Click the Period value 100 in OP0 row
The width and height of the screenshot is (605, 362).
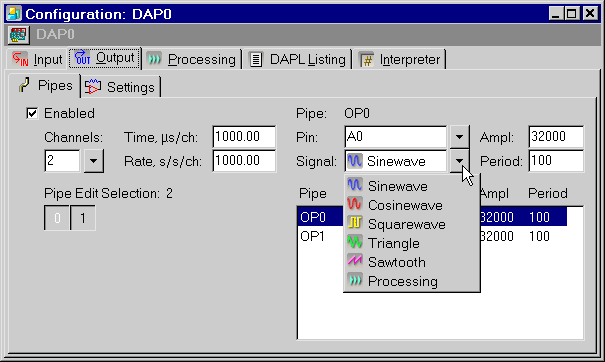(x=539, y=217)
